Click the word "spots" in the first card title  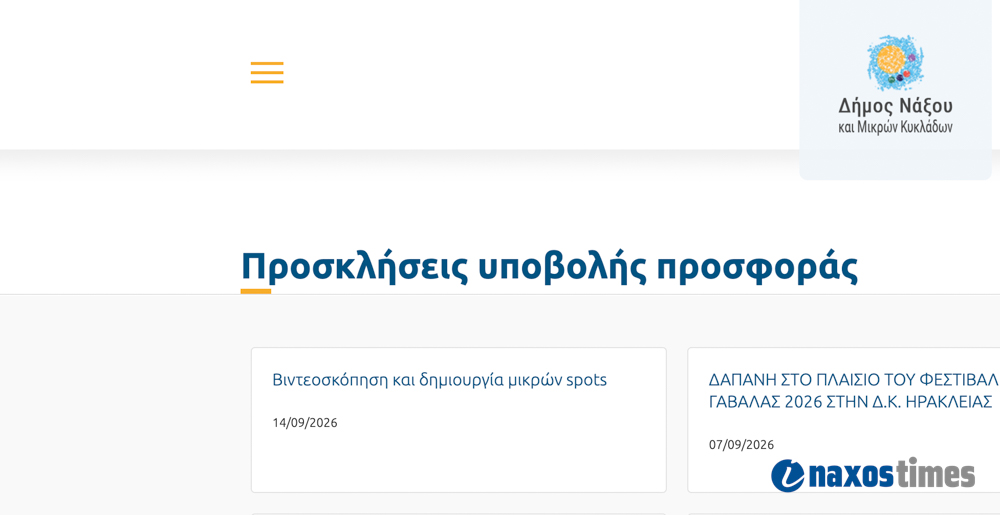coord(587,381)
